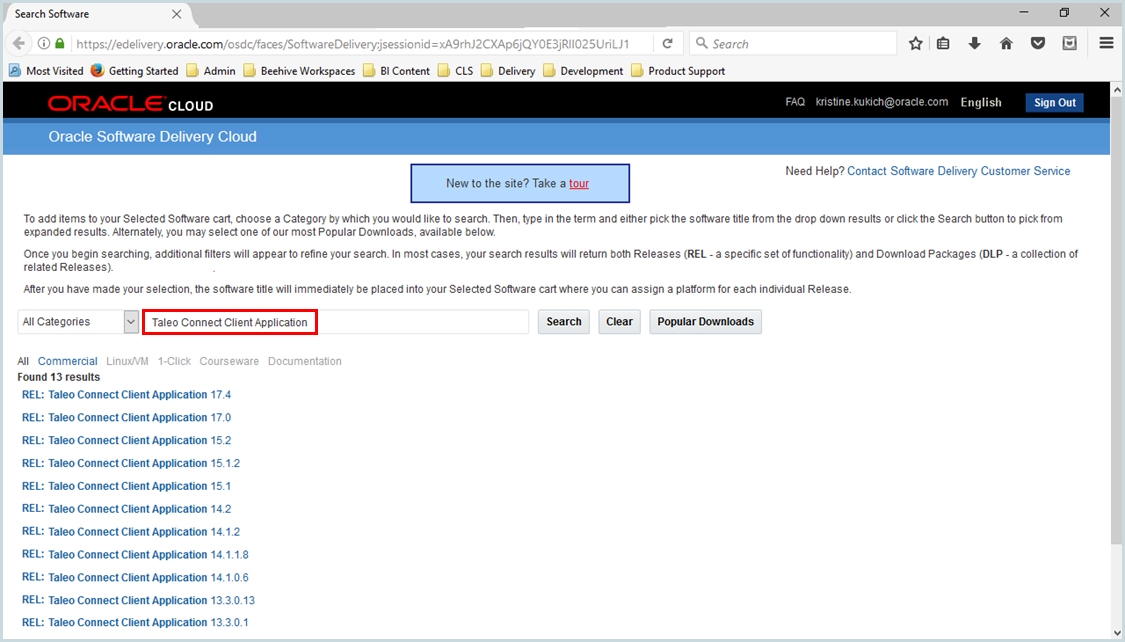Viewport: 1125px width, 642px height.
Task: Open the downloads arrow icon
Action: 975,44
